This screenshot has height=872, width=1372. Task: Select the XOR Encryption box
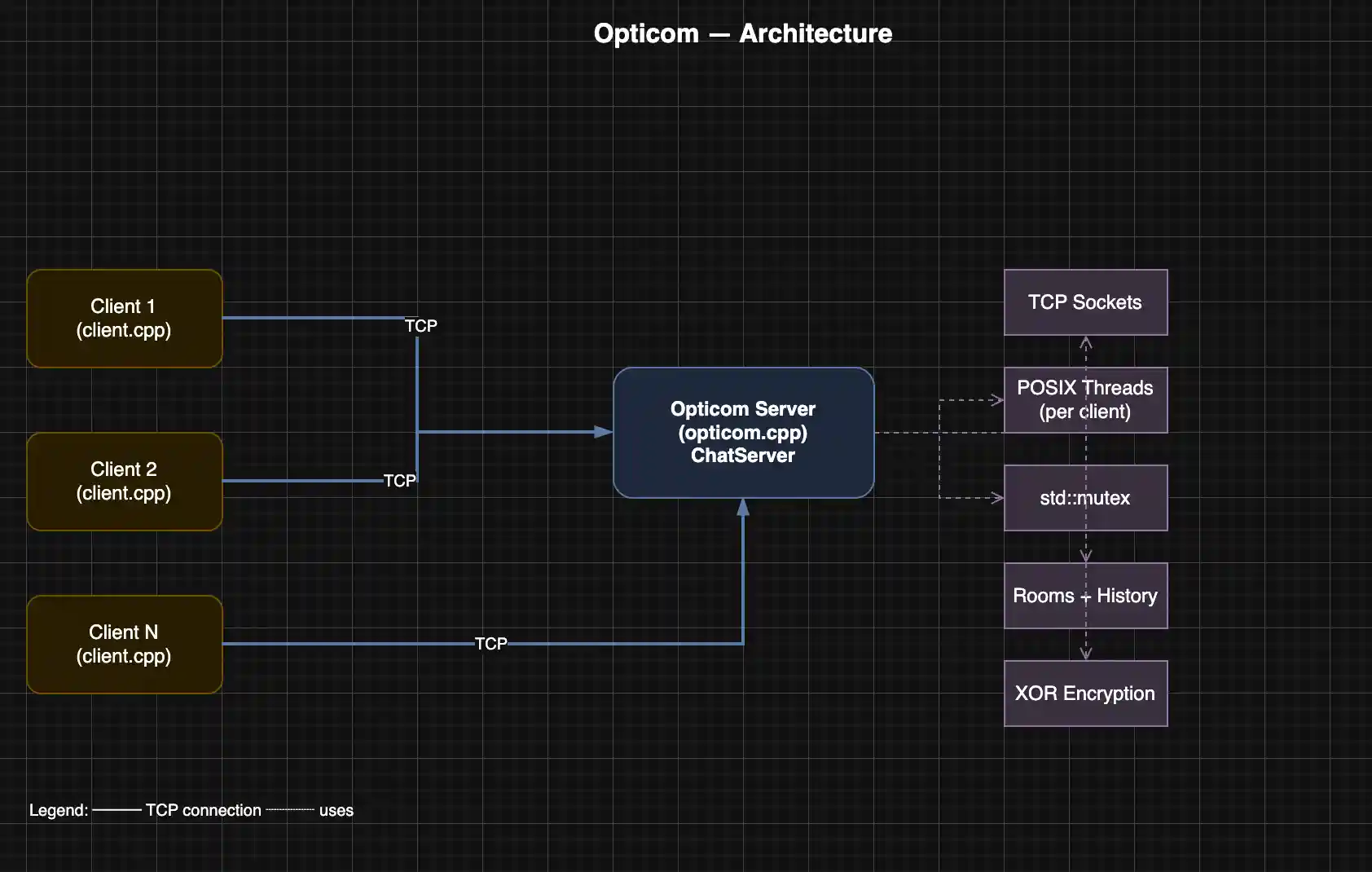(x=1085, y=693)
